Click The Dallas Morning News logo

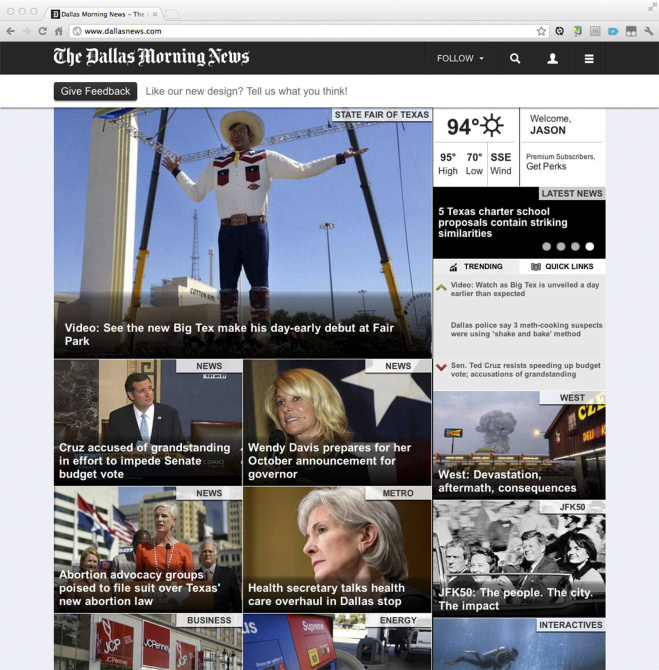(x=151, y=57)
